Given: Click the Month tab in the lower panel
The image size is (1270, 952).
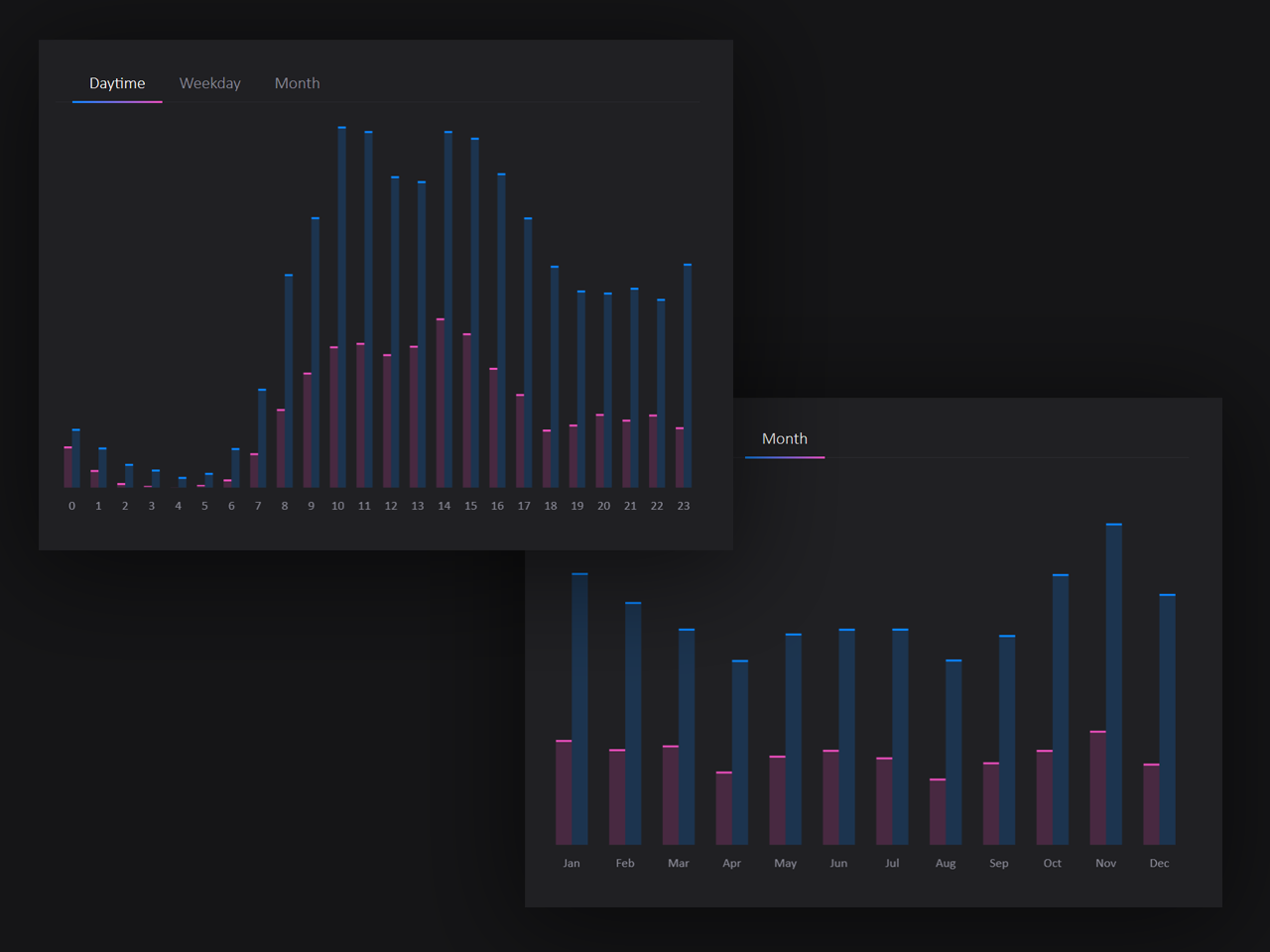Looking at the screenshot, I should 784,438.
